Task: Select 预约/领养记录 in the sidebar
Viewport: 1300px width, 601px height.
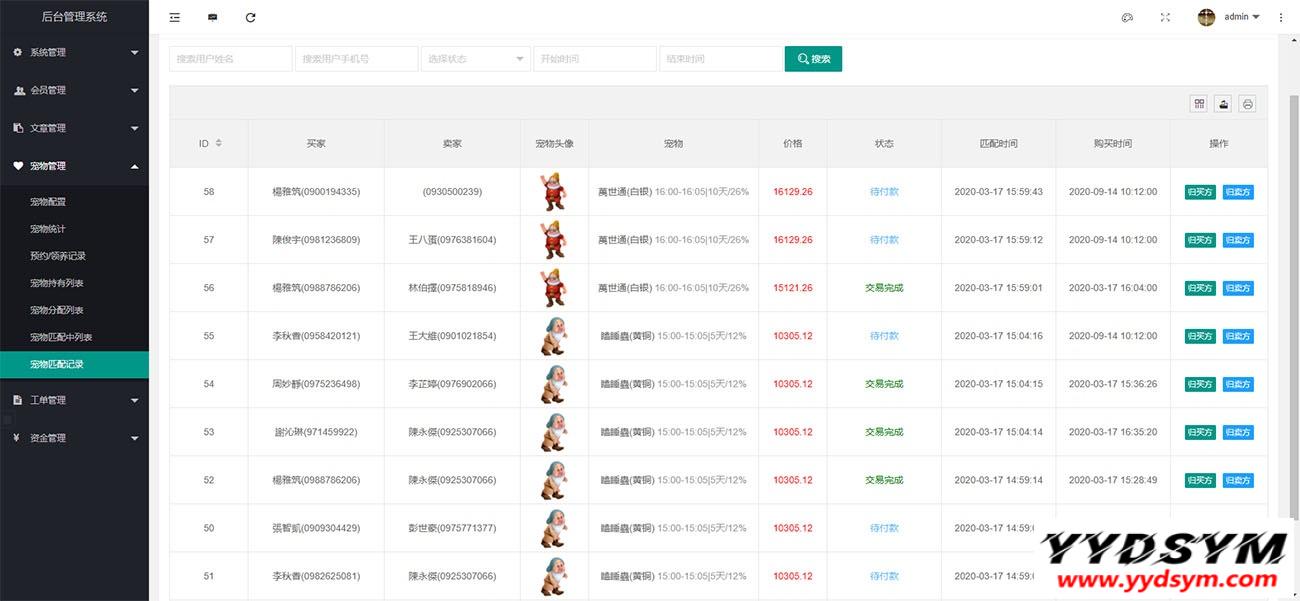Action: pos(58,256)
